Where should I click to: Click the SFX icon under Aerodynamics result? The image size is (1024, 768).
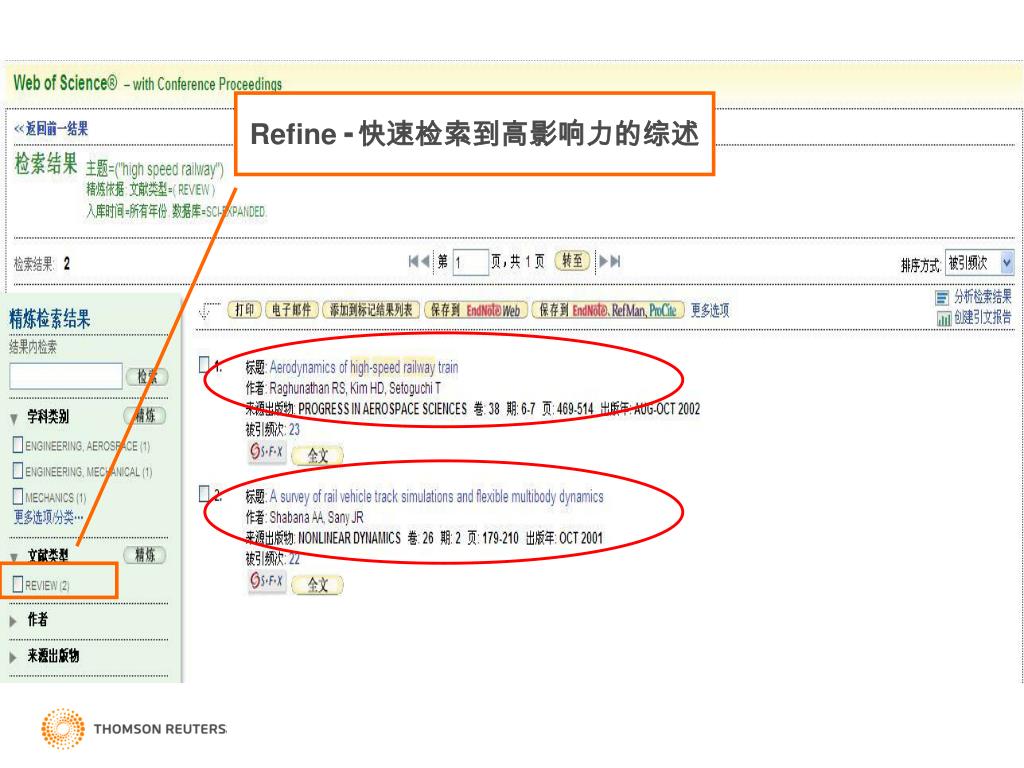266,452
